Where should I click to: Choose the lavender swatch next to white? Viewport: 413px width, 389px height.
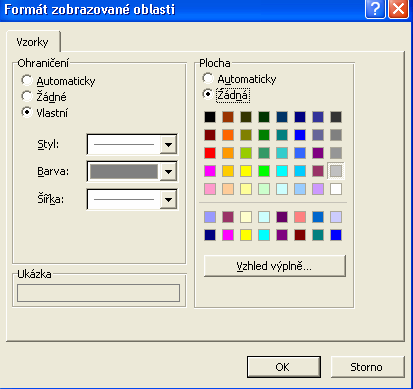tap(318, 189)
